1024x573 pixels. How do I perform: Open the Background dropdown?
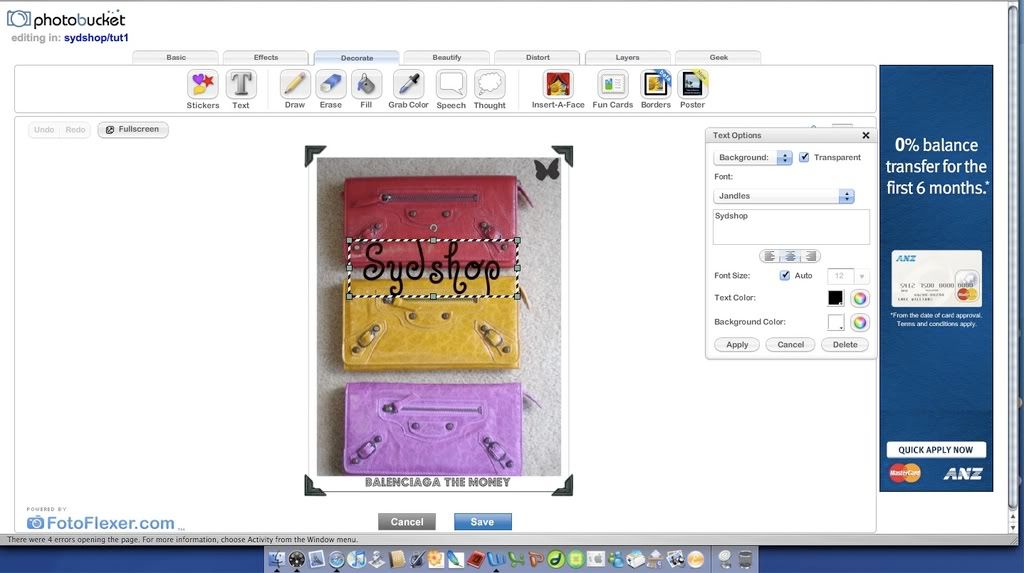(x=753, y=157)
